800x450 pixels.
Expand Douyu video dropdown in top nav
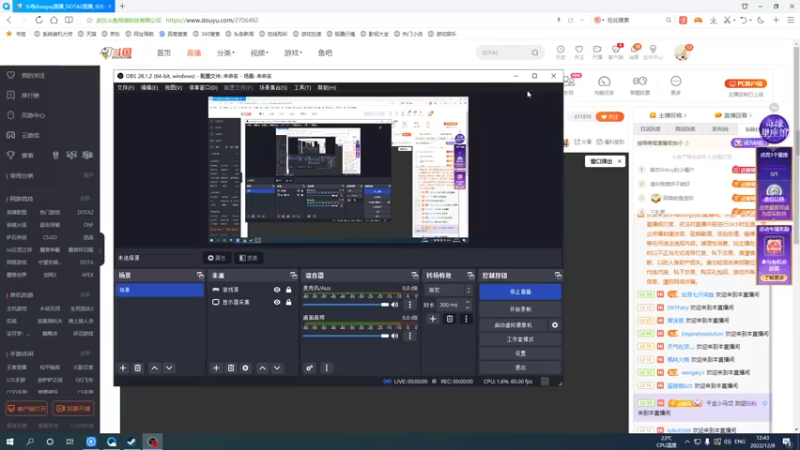tap(259, 53)
